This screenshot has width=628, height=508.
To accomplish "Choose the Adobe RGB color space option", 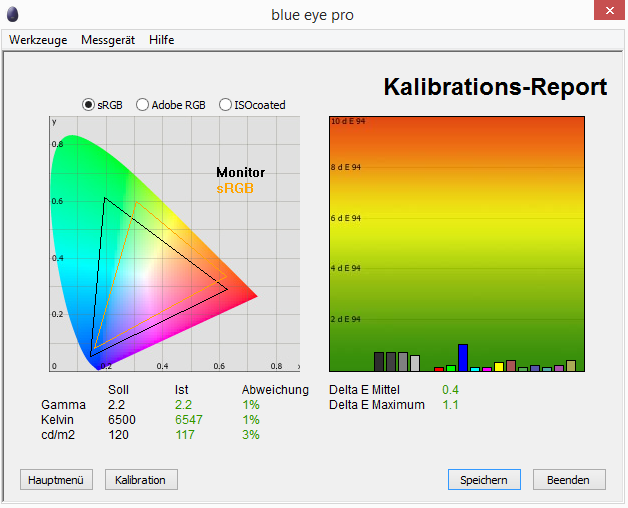I will pyautogui.click(x=143, y=105).
